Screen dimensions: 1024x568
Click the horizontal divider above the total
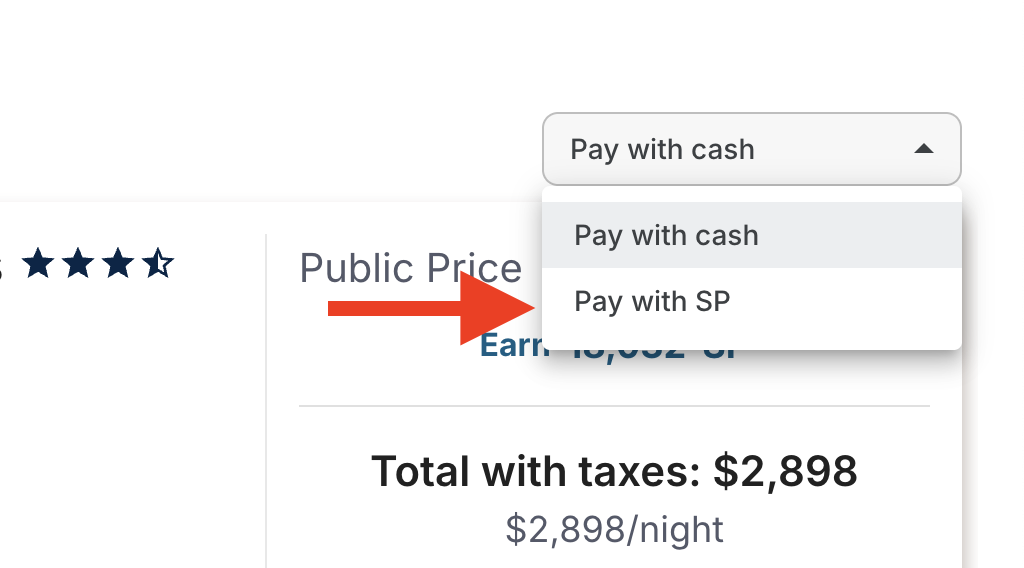pos(615,406)
